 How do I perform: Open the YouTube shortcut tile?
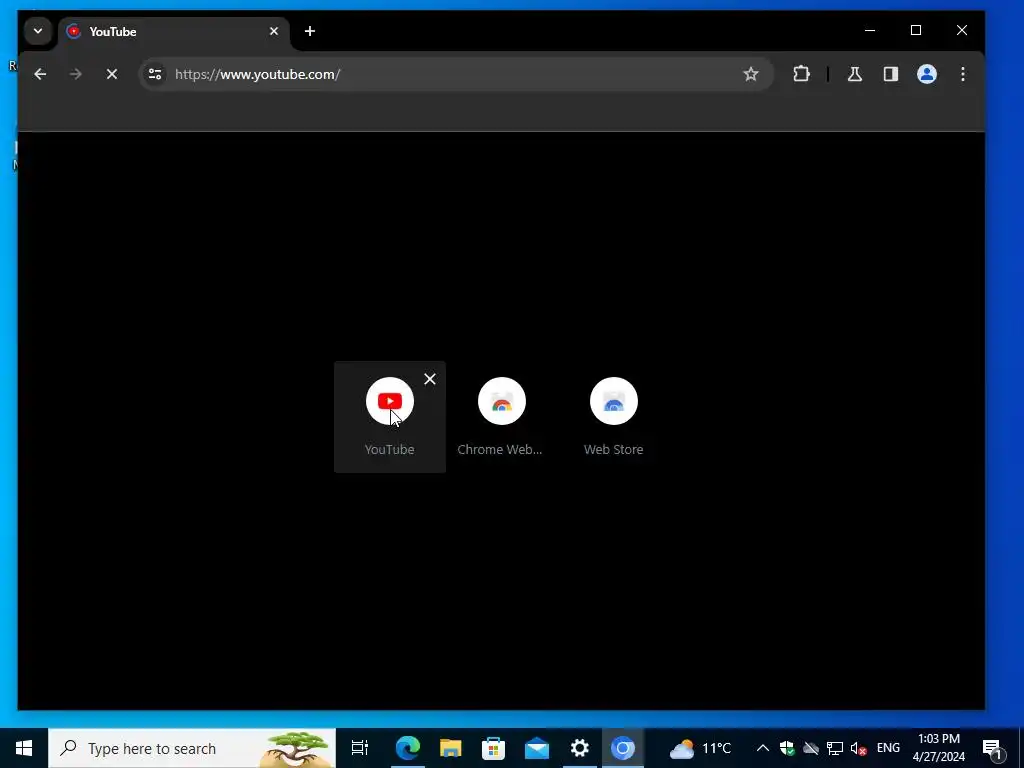tap(389, 416)
